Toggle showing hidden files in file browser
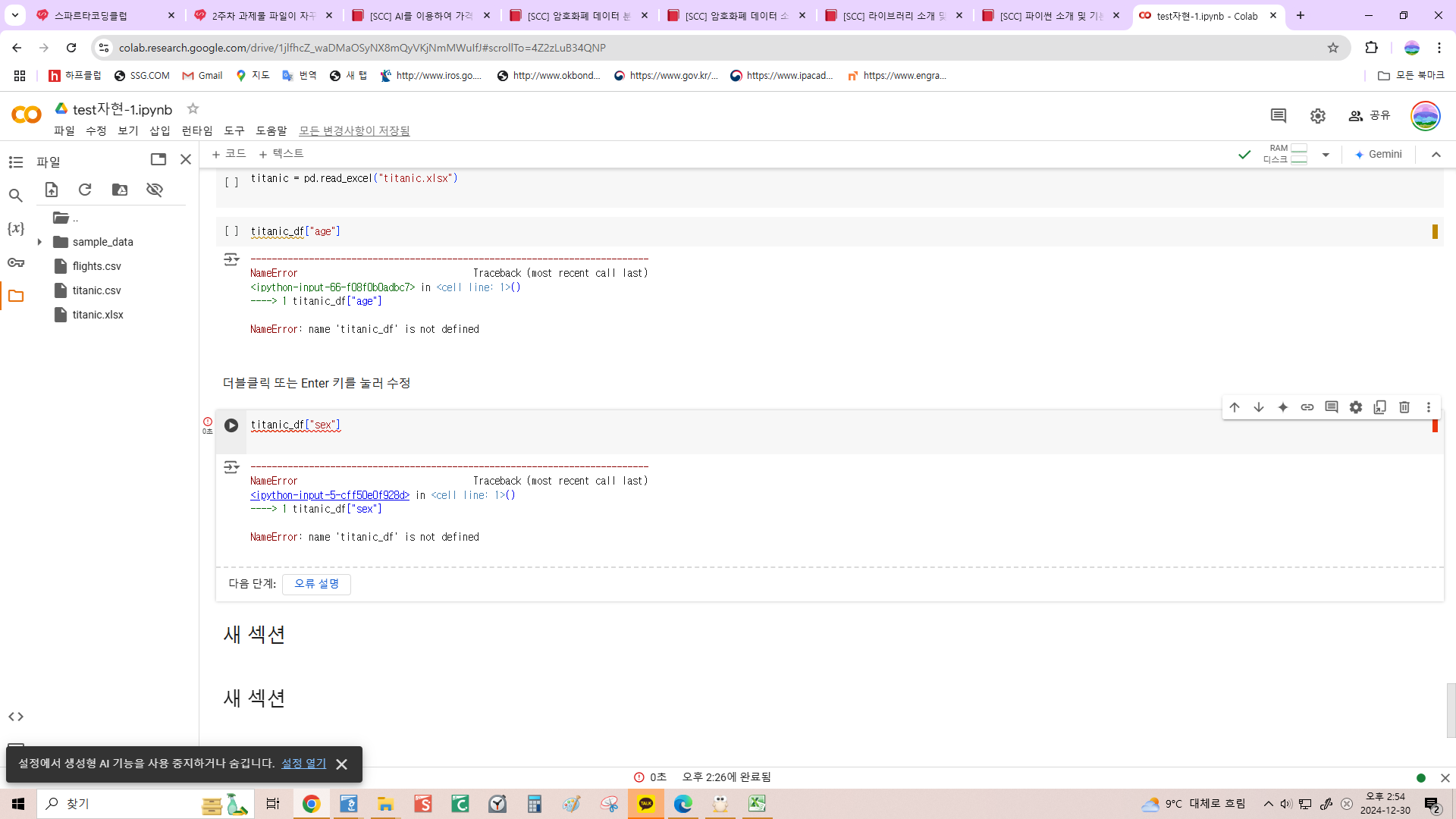This screenshot has width=1456, height=819. pos(155,190)
